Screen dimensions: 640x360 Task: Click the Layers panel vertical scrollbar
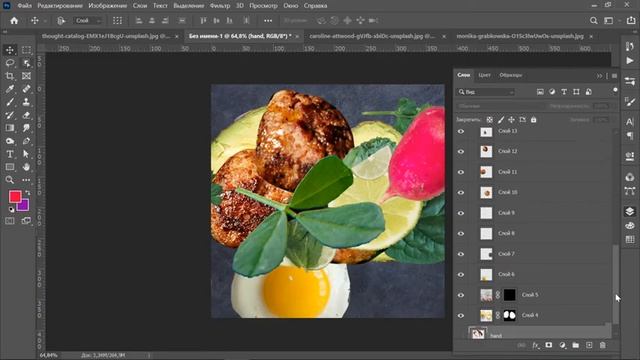pyautogui.click(x=616, y=284)
